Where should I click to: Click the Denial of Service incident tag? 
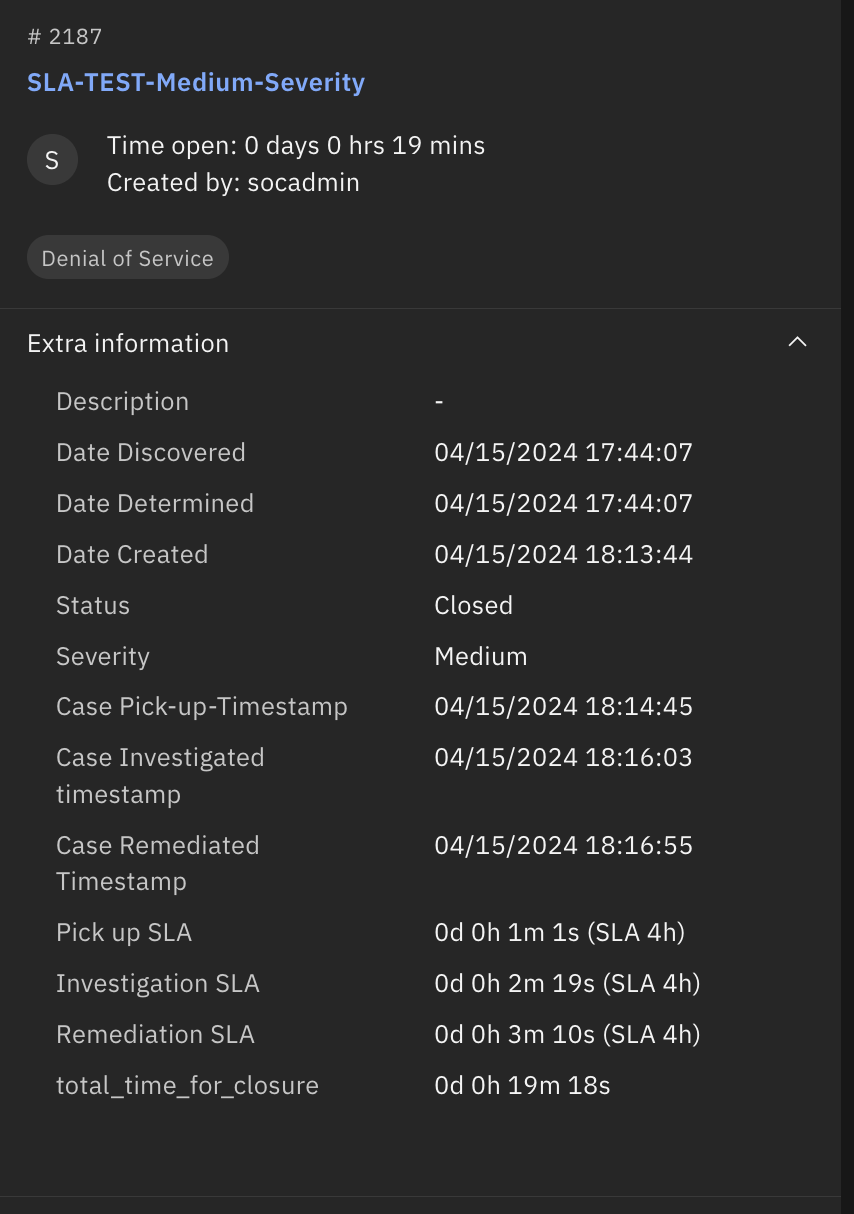[127, 257]
